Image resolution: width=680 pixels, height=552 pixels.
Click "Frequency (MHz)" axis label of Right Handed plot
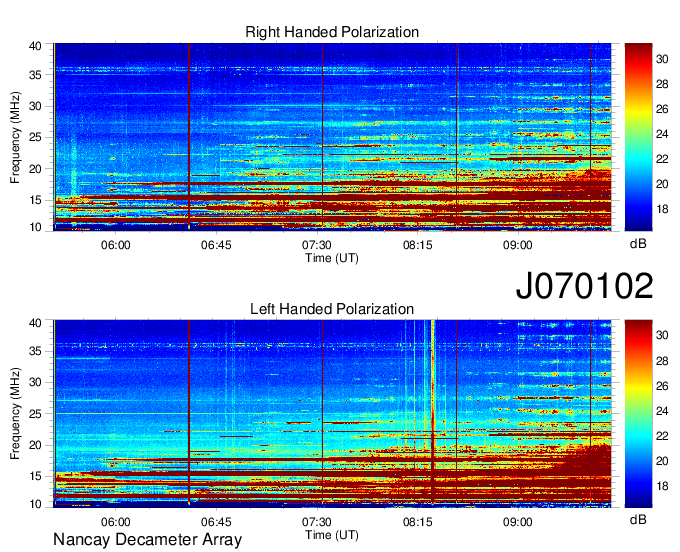(15, 137)
